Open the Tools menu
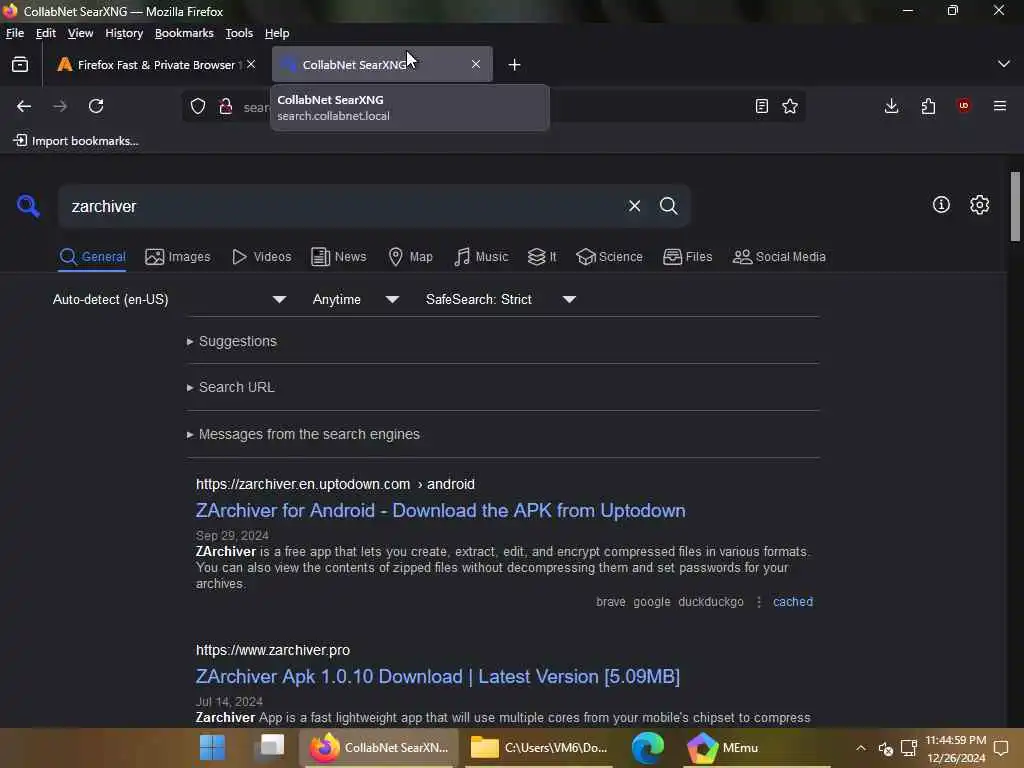Viewport: 1024px width, 768px height. point(239,33)
